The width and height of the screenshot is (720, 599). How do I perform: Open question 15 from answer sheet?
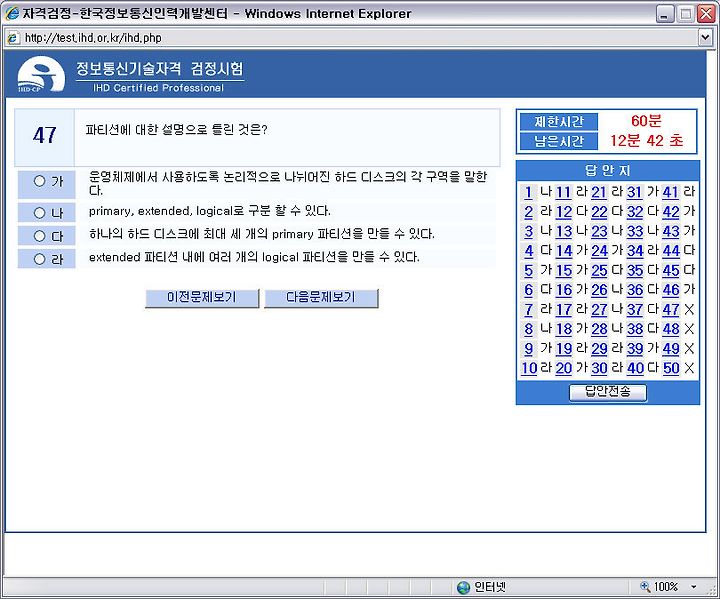click(x=563, y=270)
